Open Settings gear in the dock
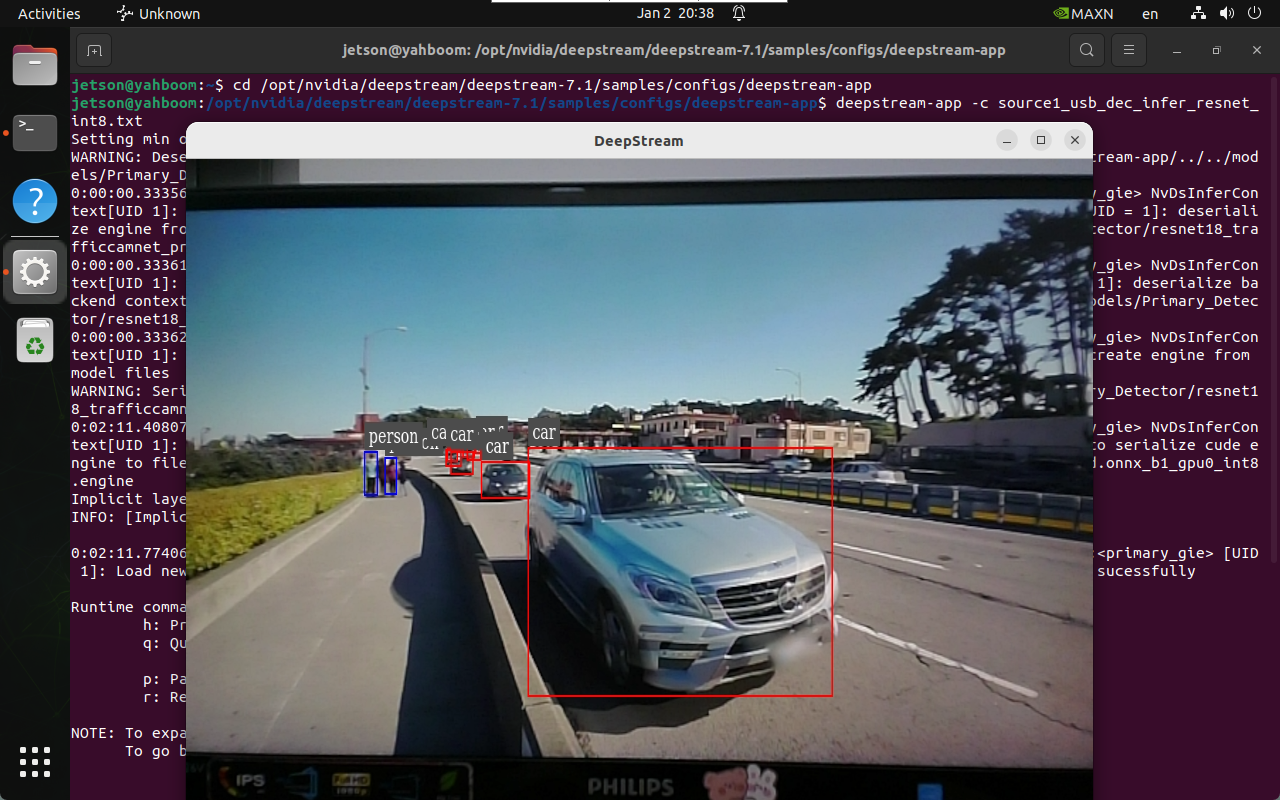The image size is (1280, 800). (x=35, y=271)
